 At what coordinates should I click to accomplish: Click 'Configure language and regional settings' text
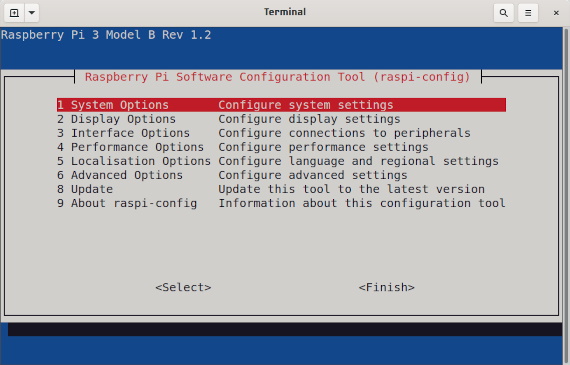point(358,161)
